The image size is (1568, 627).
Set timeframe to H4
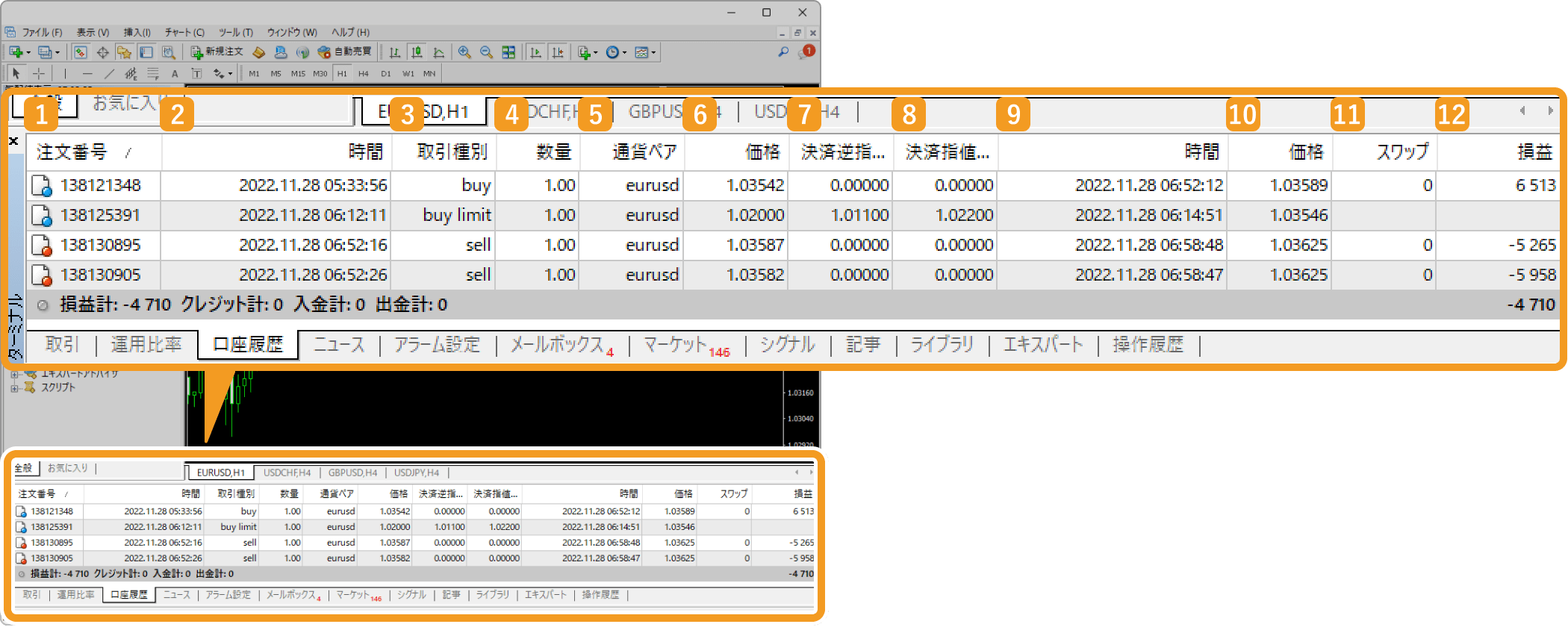tap(364, 74)
